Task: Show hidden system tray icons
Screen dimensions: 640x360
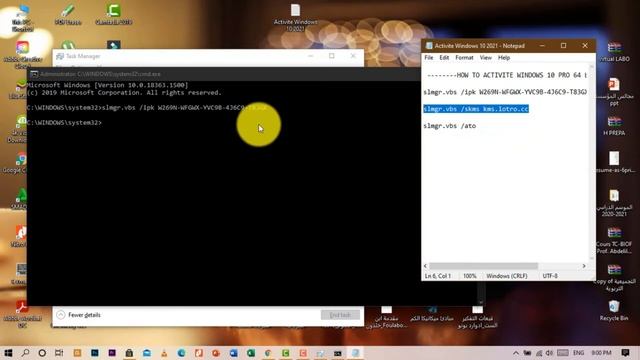Action: 516,353
